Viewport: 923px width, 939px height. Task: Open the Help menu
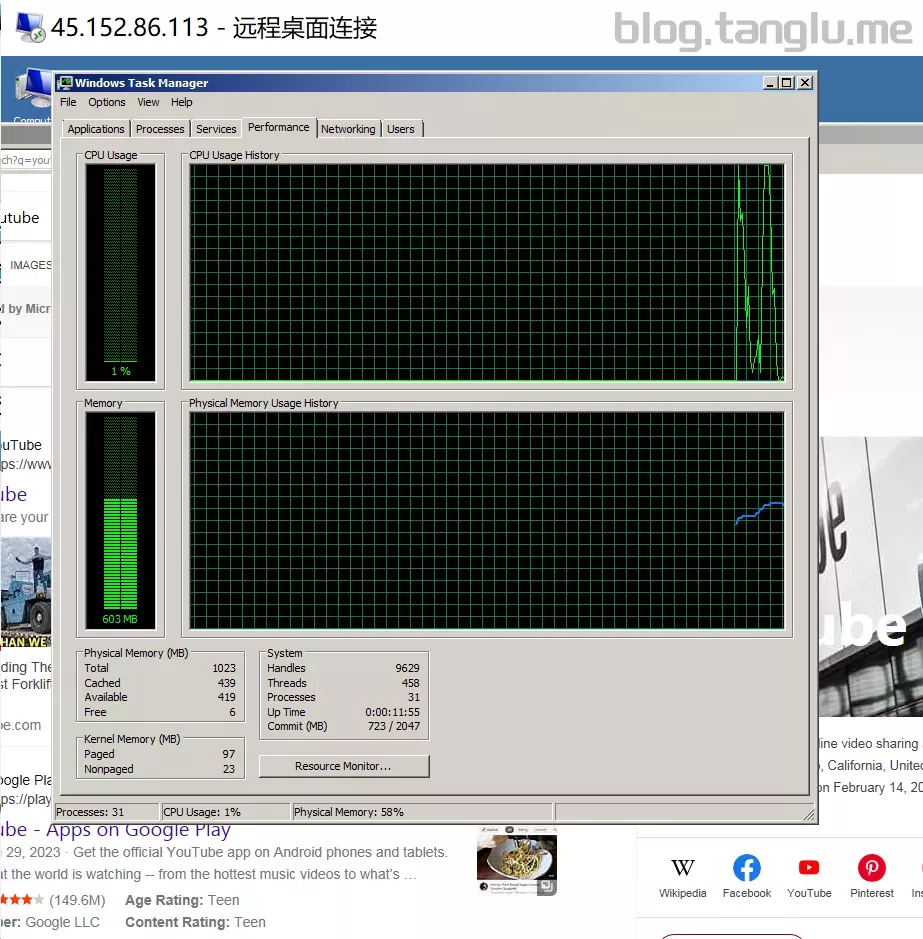pyautogui.click(x=181, y=102)
